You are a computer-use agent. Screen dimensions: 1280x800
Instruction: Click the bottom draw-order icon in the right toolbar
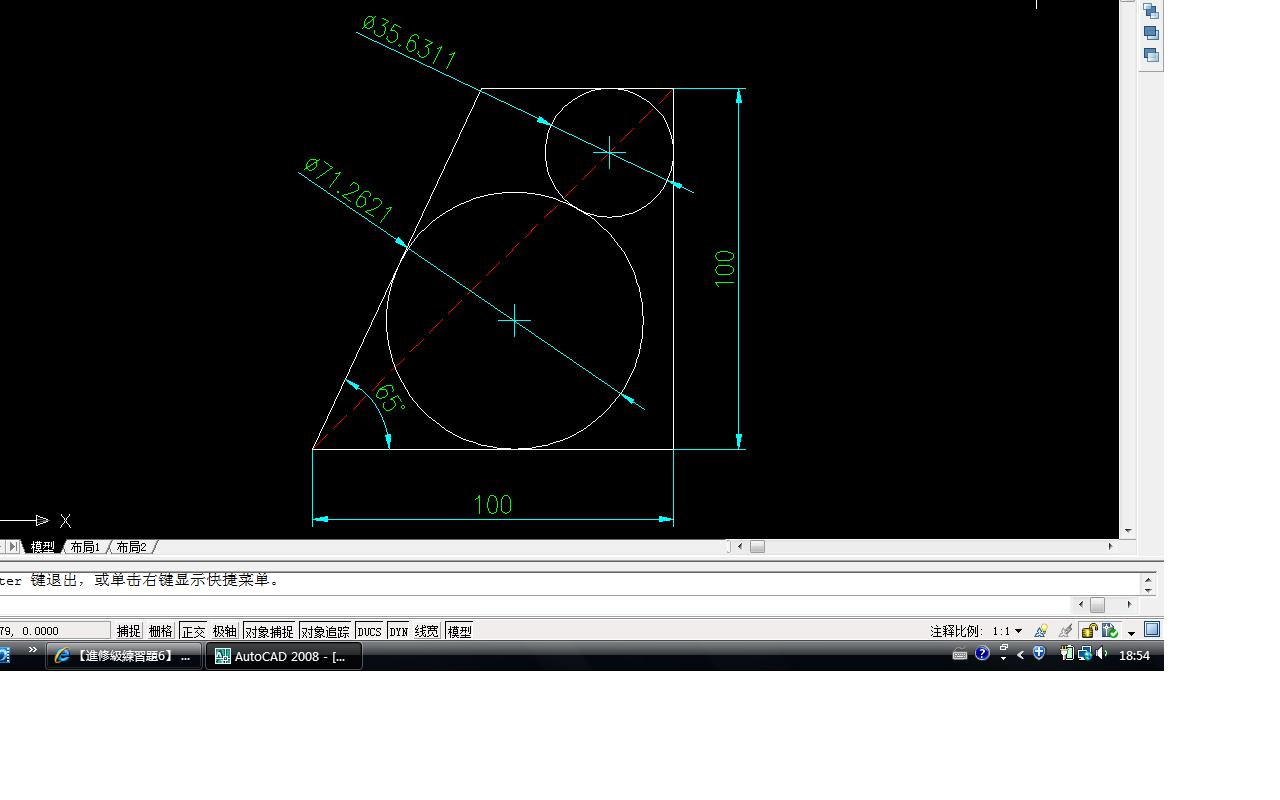[x=1151, y=55]
